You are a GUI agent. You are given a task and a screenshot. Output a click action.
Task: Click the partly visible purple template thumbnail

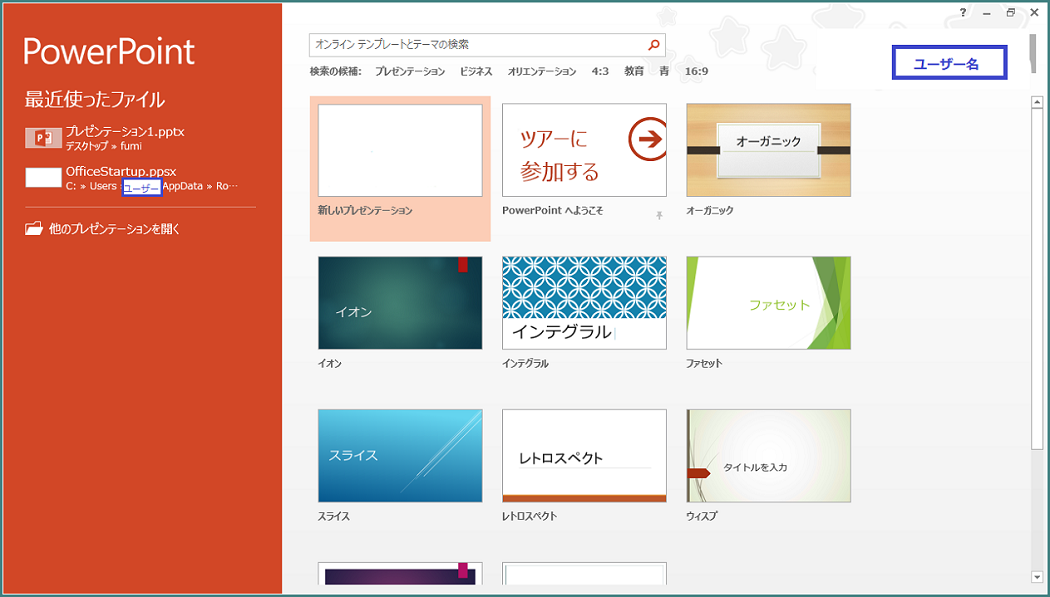pos(400,574)
